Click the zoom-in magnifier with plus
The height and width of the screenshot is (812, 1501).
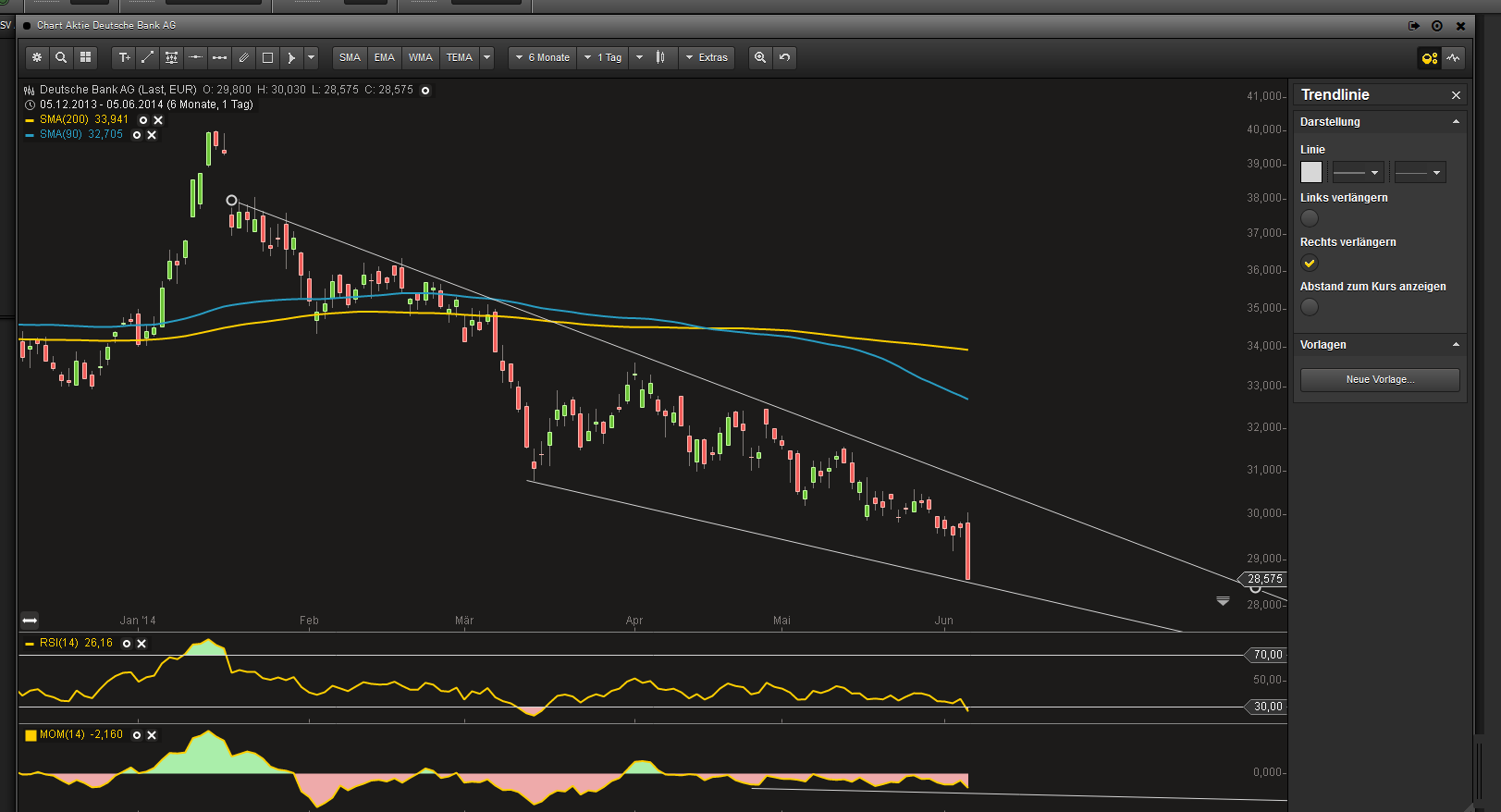(x=760, y=57)
